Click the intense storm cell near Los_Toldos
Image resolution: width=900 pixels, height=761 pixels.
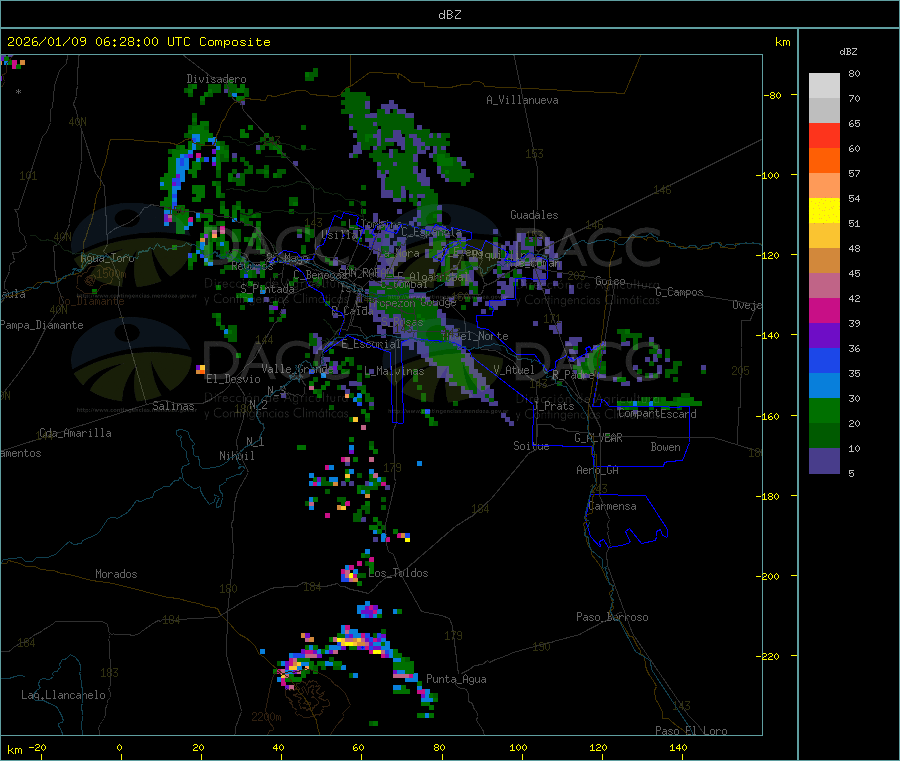pos(351,574)
